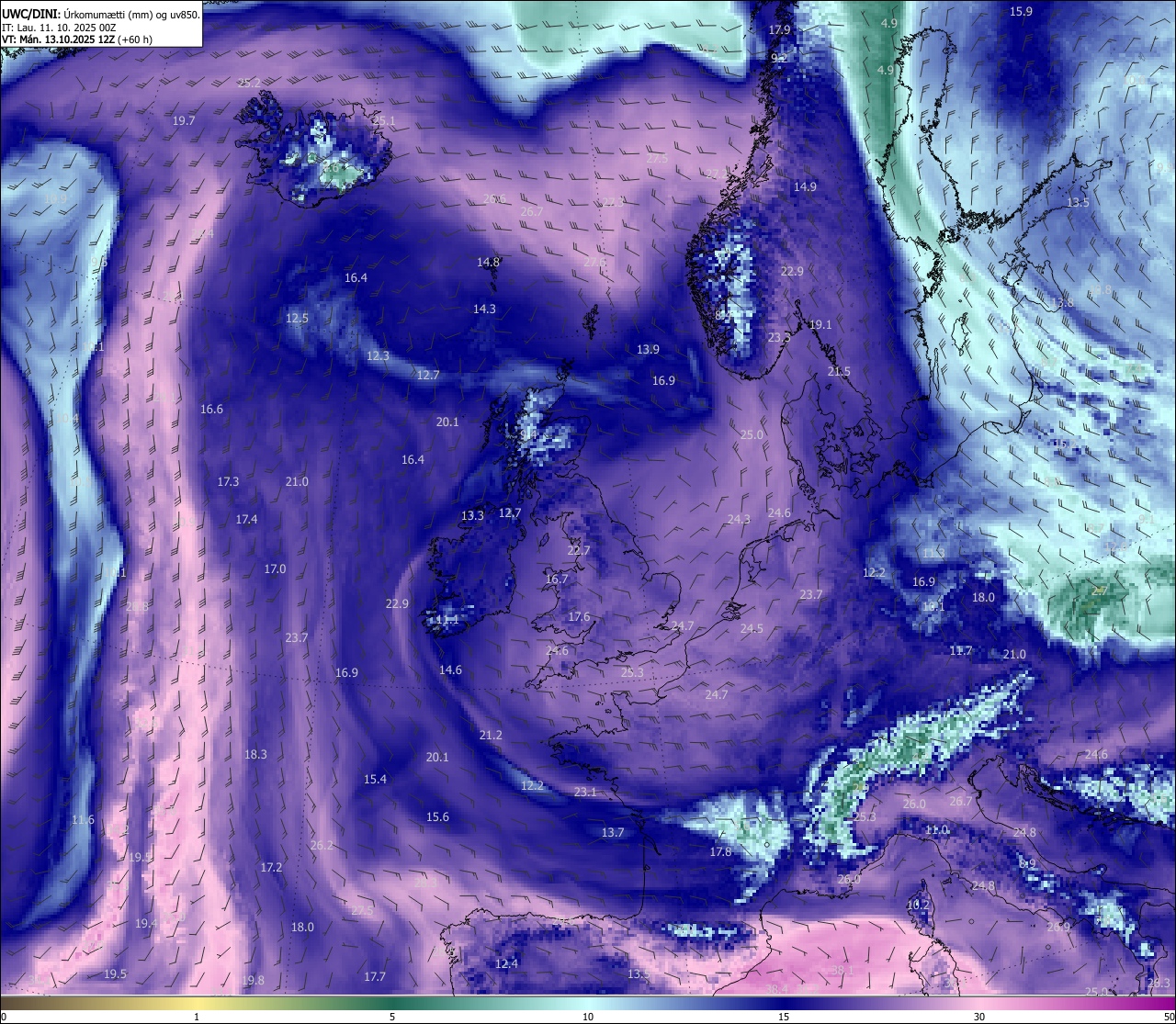Click the 15.4 value in the Atlantic
This screenshot has width=1176, height=1024.
coord(375,779)
